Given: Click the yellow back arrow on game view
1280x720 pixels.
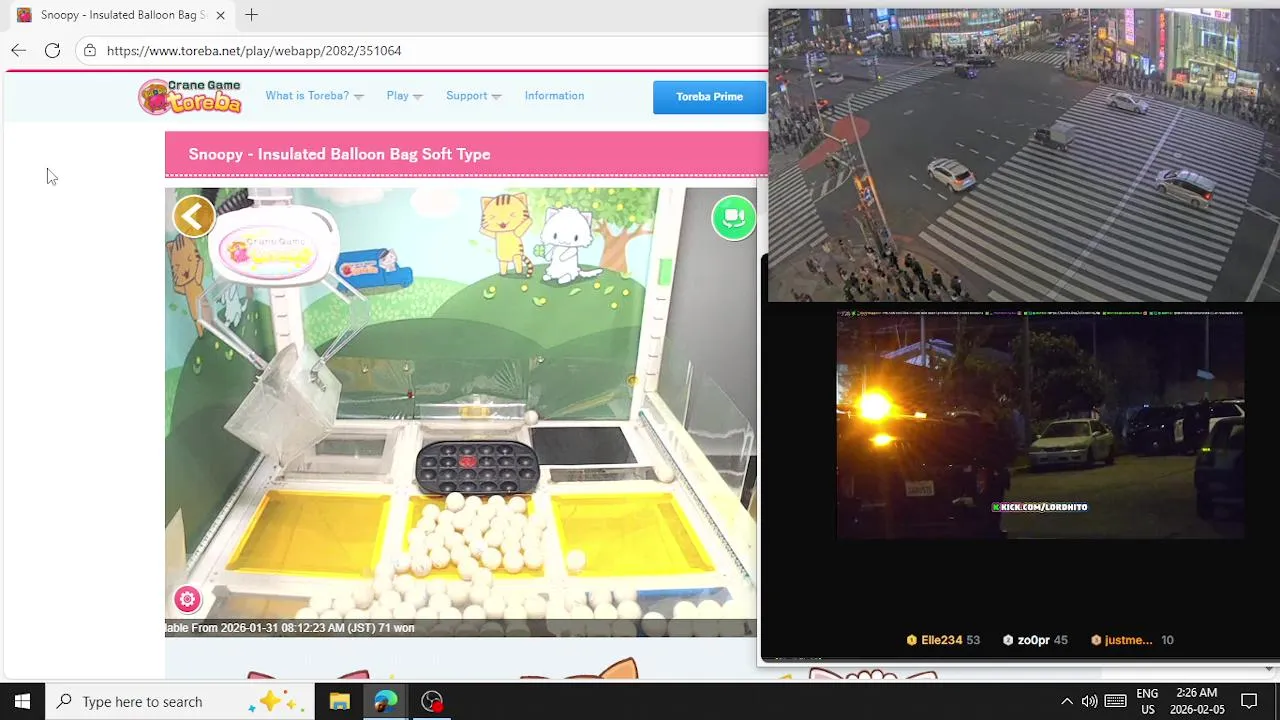Looking at the screenshot, I should click(x=194, y=216).
